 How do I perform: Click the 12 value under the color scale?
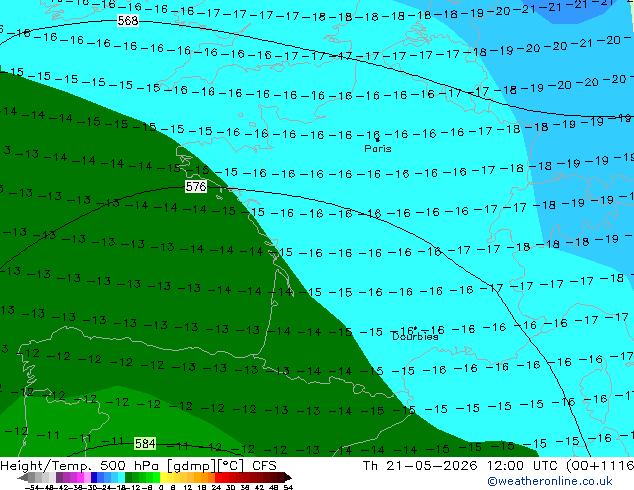[x=188, y=488]
